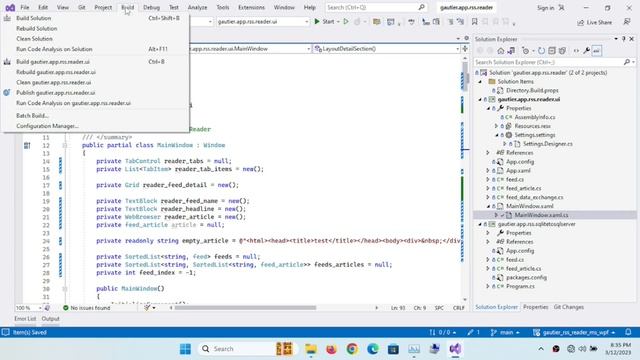Switch to Git Changes tab
This screenshot has height=360, width=640.
point(569,307)
